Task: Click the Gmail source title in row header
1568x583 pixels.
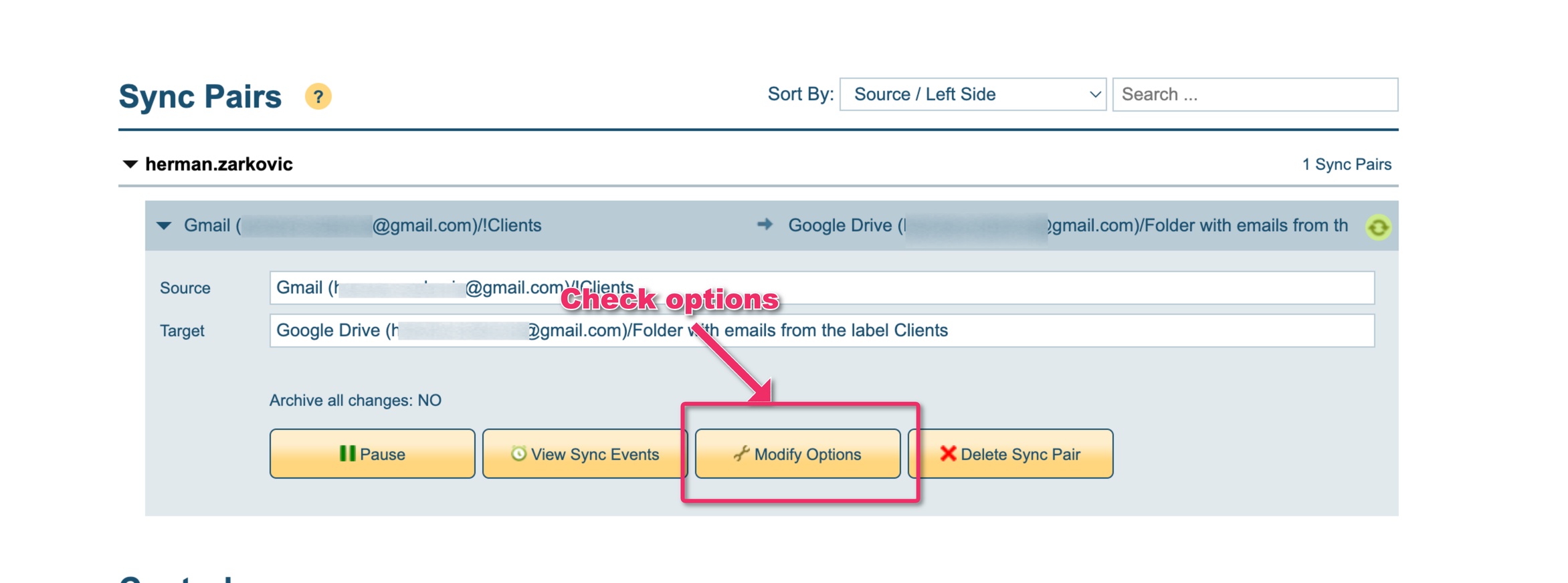Action: tap(363, 225)
